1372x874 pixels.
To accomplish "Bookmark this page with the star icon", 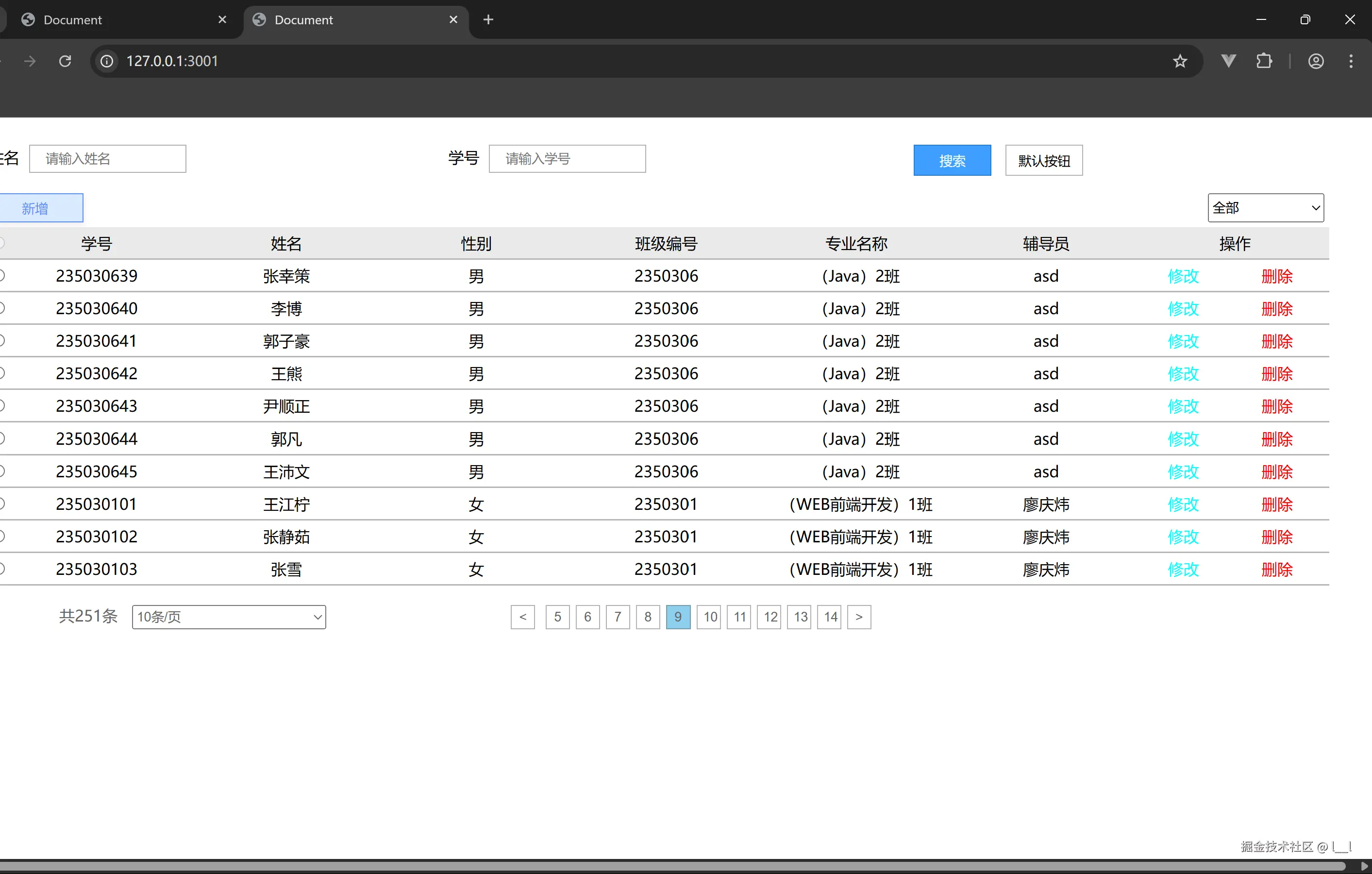I will tap(1180, 61).
